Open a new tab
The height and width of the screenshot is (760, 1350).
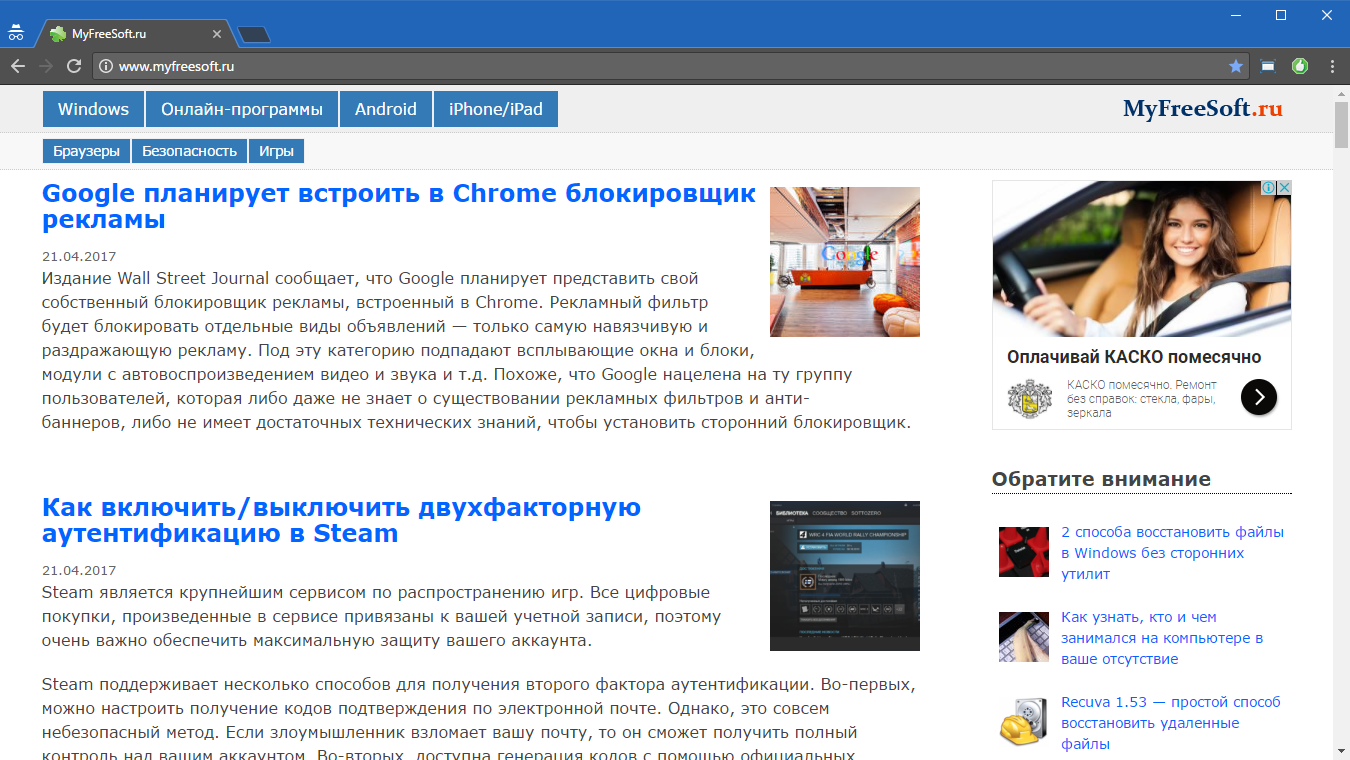point(254,35)
